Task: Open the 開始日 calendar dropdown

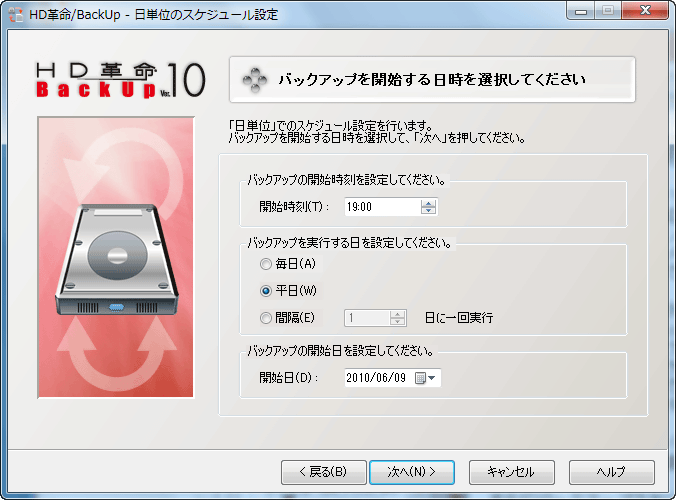Action: pyautogui.click(x=425, y=378)
